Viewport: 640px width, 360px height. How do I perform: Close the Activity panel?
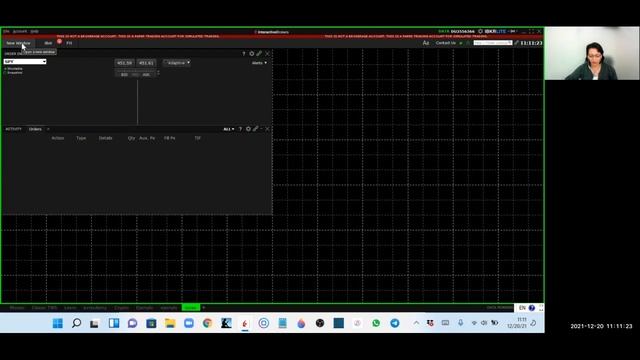(x=267, y=129)
